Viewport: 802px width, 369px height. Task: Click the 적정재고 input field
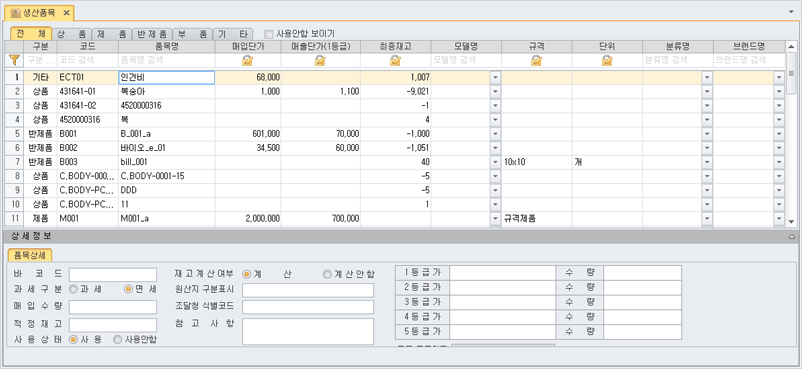pyautogui.click(x=113, y=325)
